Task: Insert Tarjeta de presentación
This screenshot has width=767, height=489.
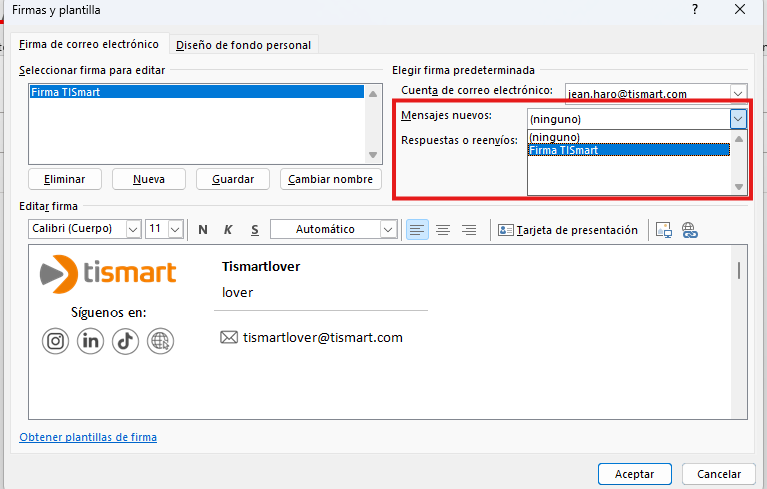Action: tap(568, 230)
